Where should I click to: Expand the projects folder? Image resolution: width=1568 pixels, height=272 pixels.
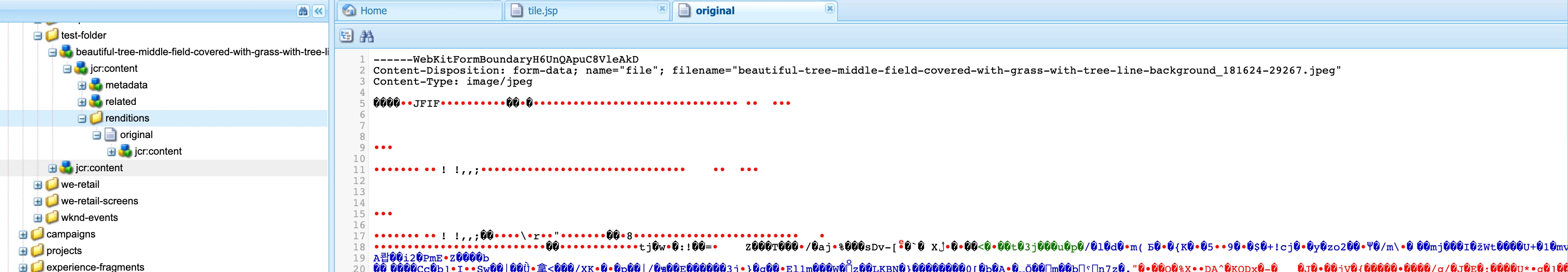point(23,251)
